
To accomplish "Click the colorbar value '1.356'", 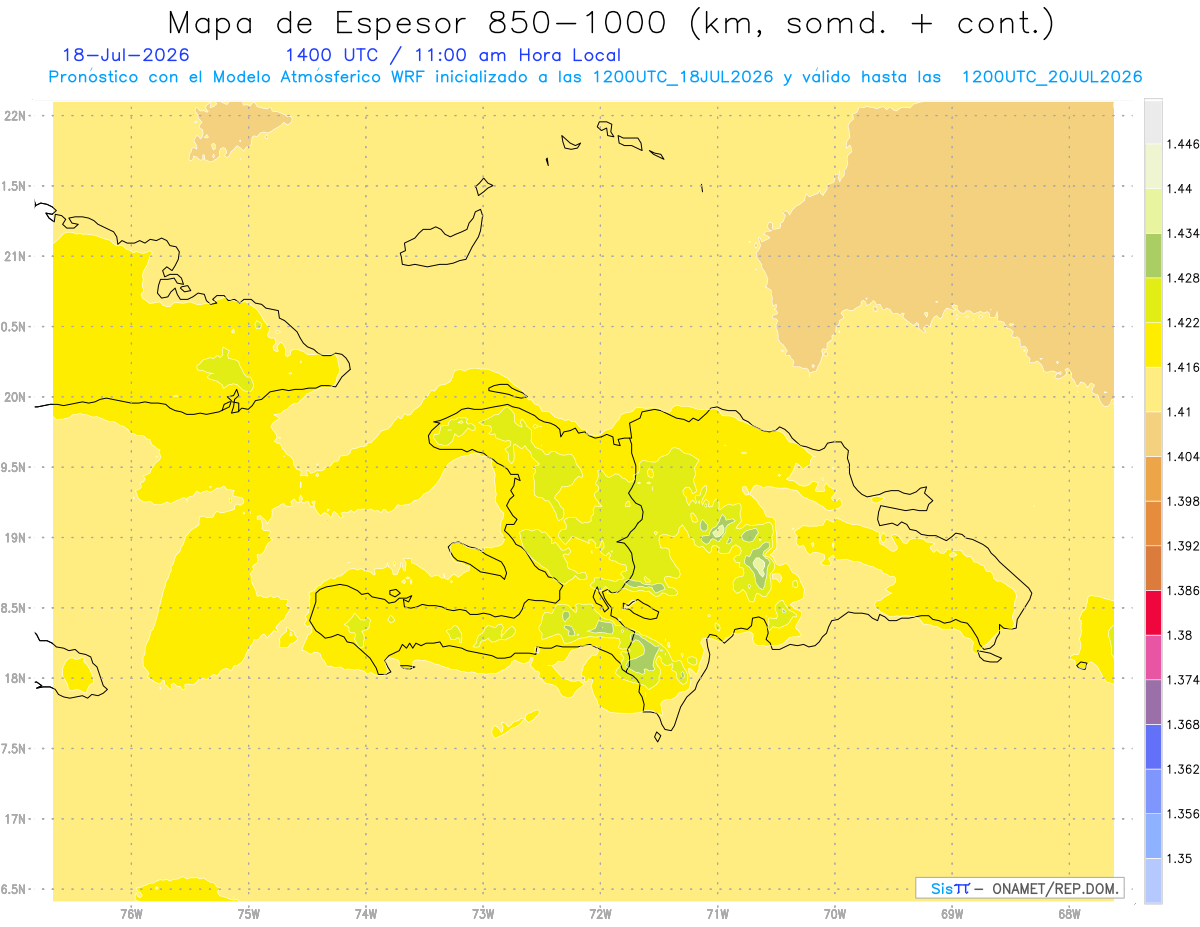I will pos(1184,814).
